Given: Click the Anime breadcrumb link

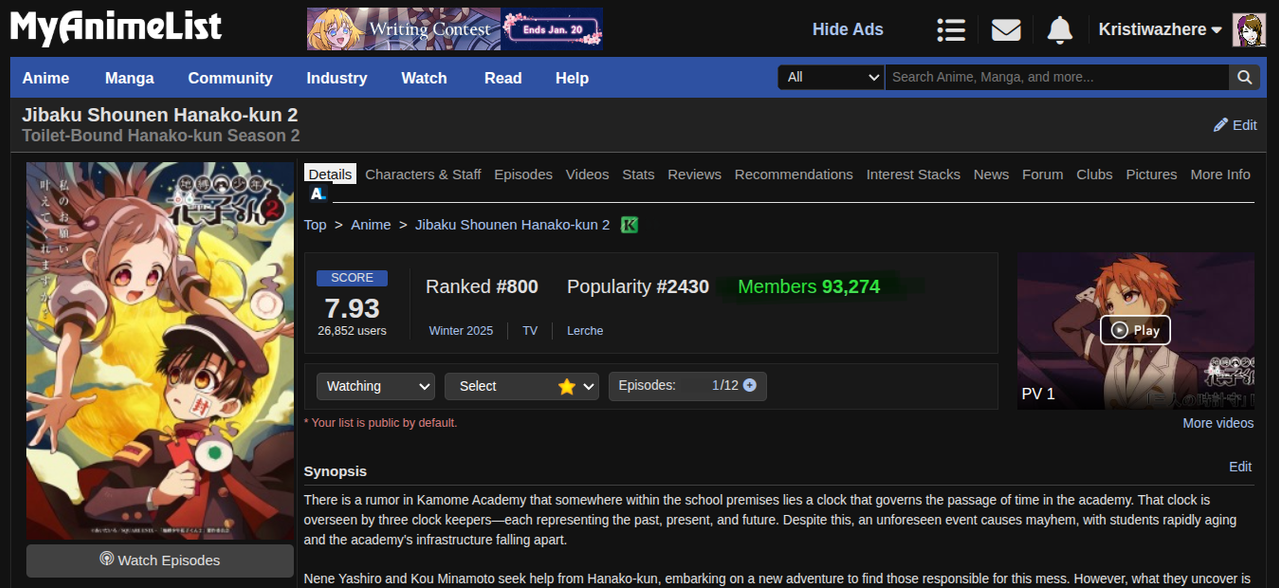Looking at the screenshot, I should point(371,225).
